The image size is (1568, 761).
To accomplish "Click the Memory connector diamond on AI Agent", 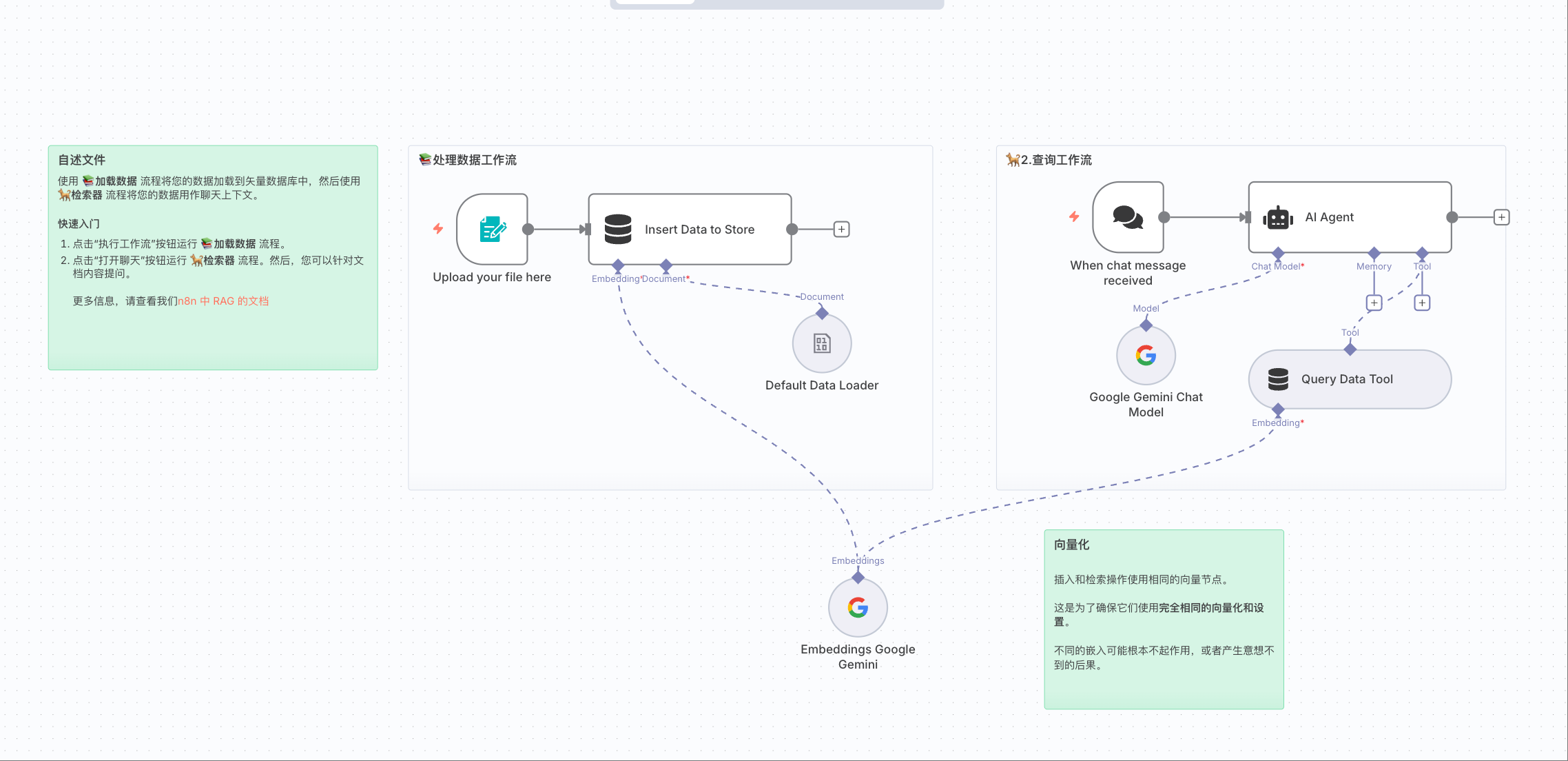I will 1374,254.
